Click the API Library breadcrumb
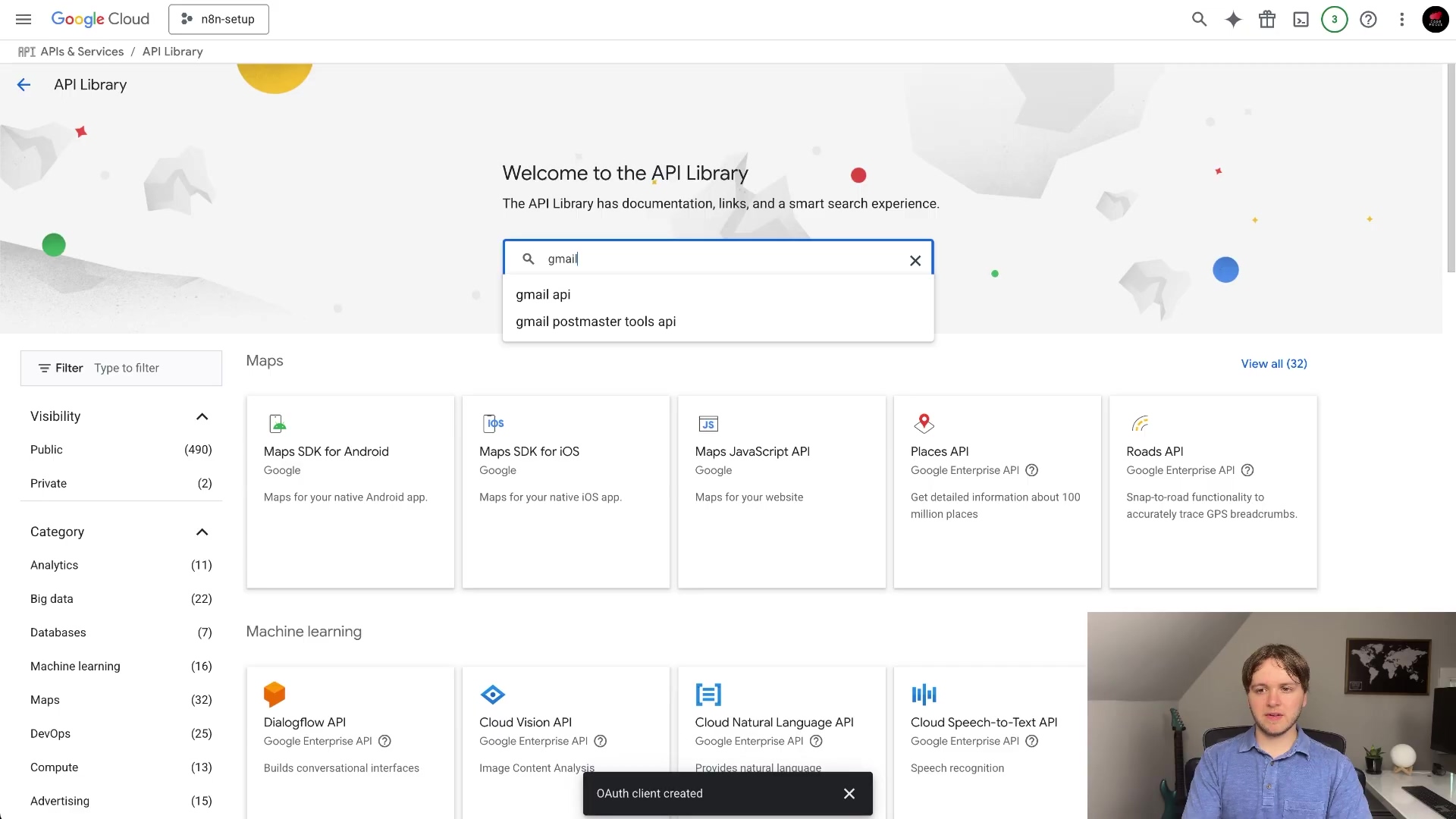Screen dimensions: 1456x819 173,52
